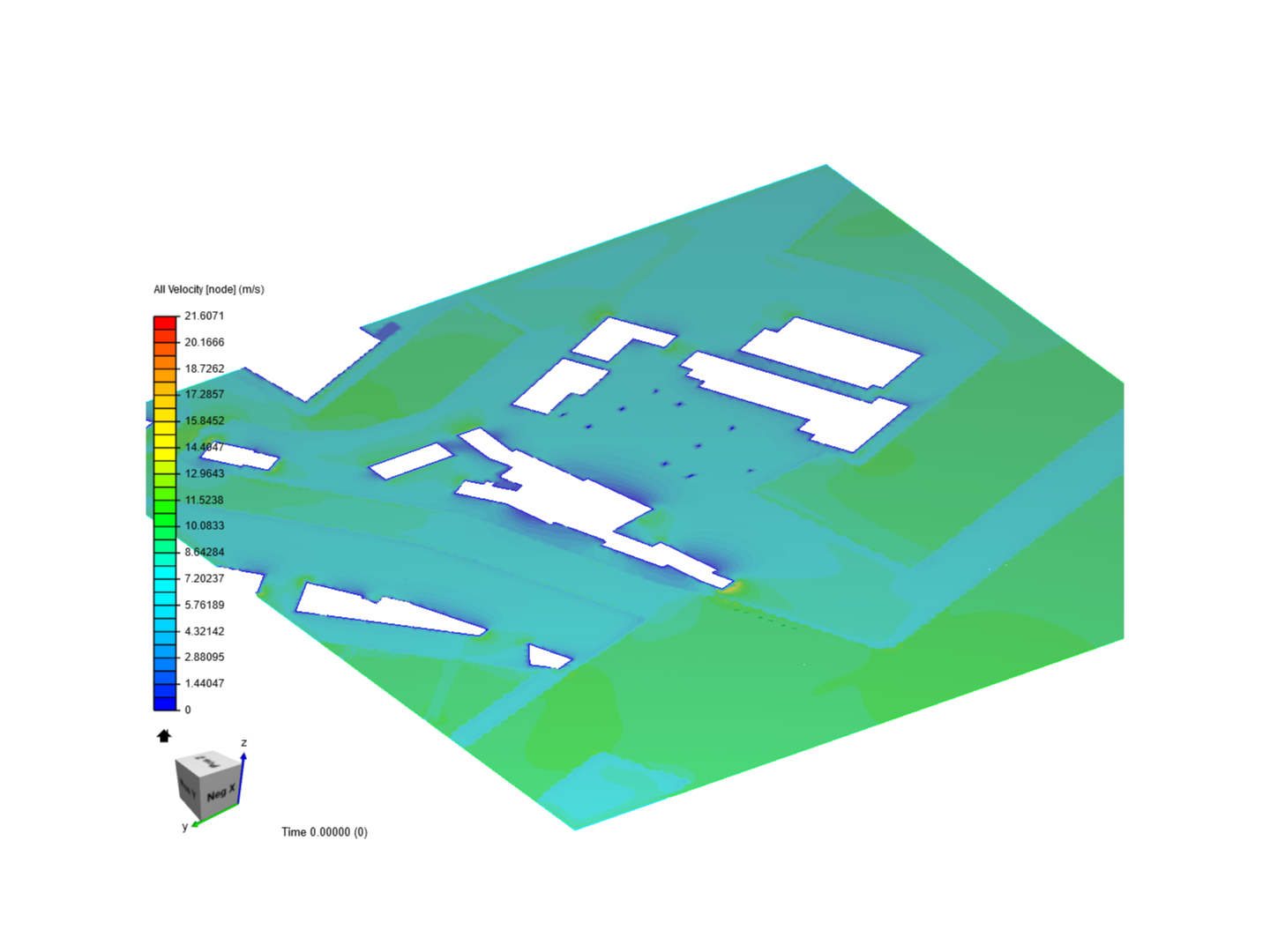Click the home view icon above the cube

pyautogui.click(x=164, y=736)
